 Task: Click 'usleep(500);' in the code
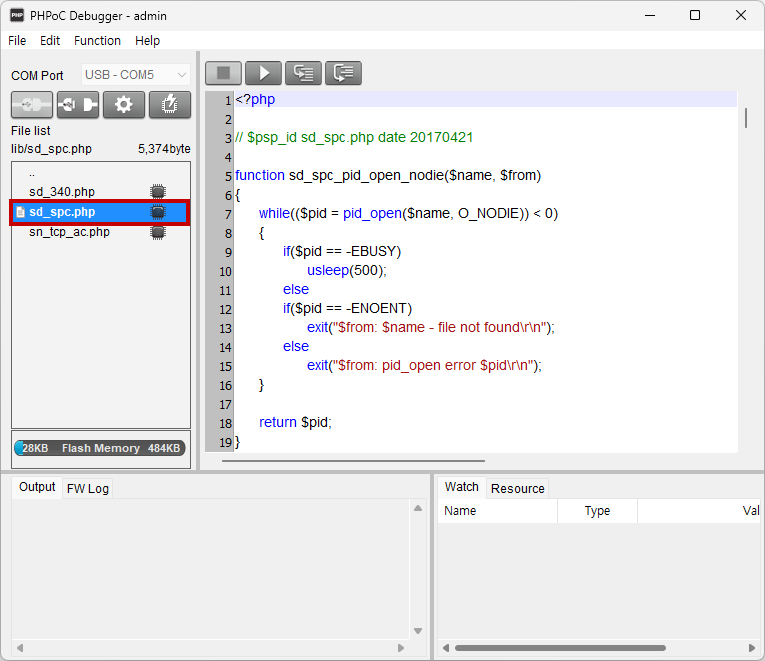coord(346,270)
